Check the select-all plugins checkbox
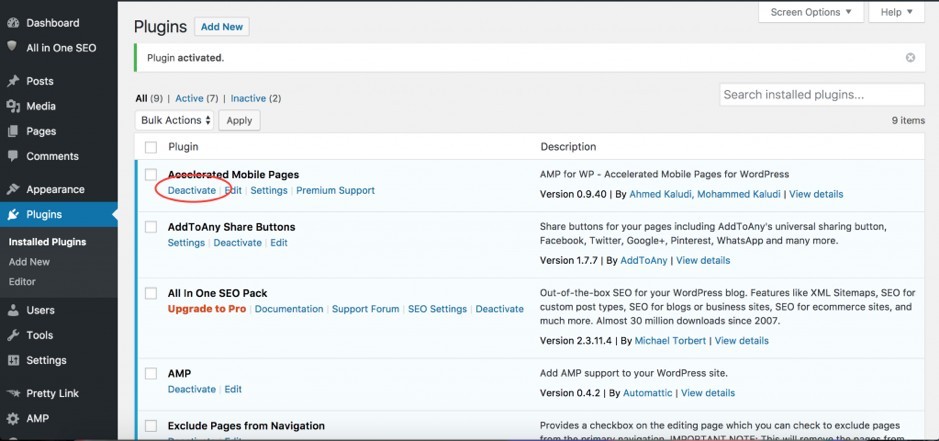 click(151, 147)
